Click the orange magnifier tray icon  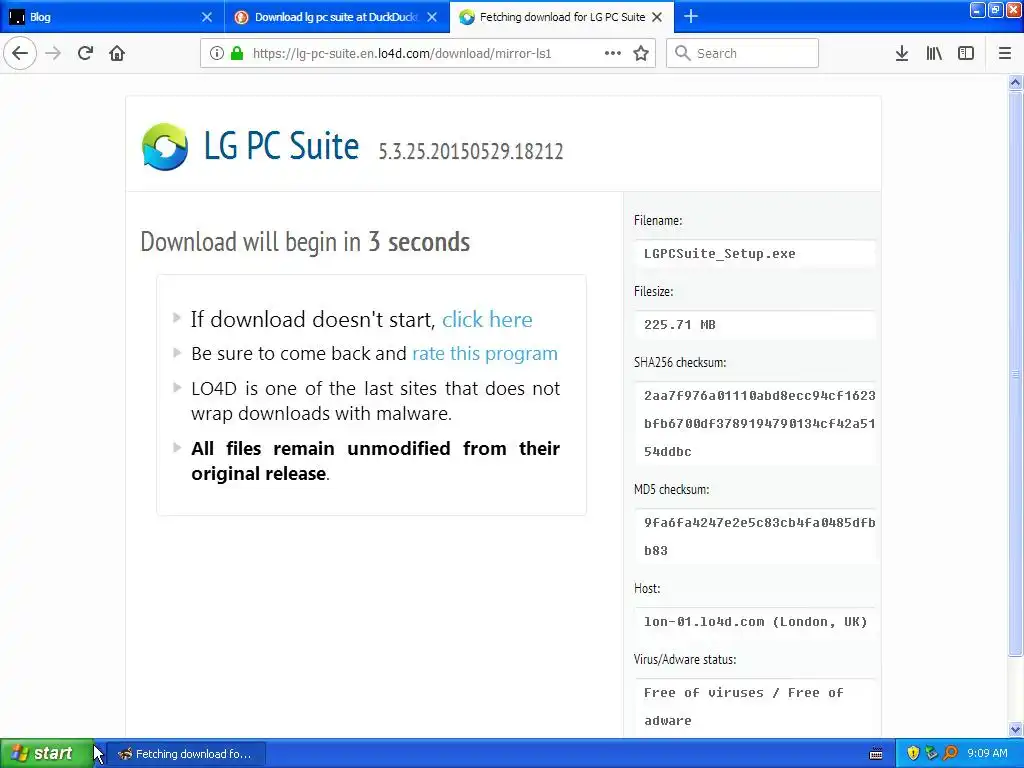pyautogui.click(x=951, y=753)
